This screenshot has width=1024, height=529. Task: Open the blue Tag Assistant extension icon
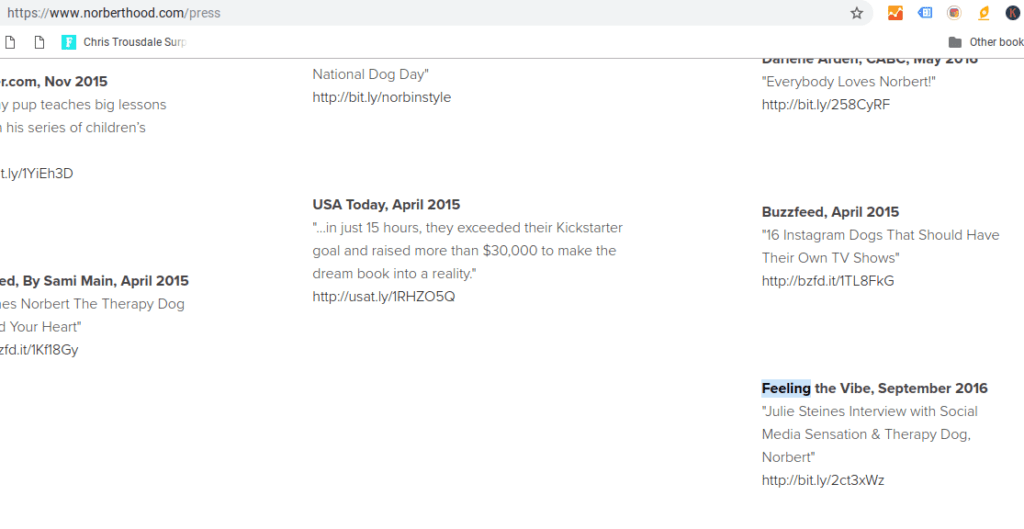(x=925, y=13)
